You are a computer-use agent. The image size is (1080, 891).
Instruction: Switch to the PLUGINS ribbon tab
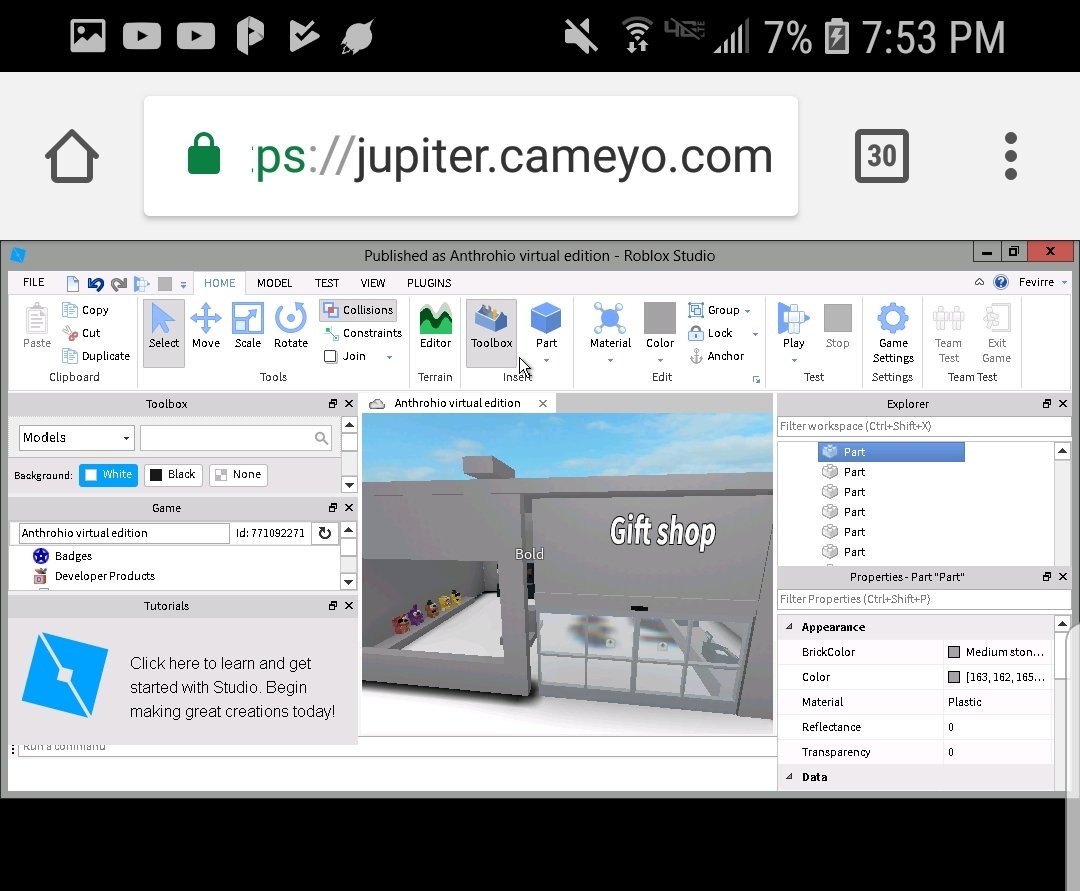click(x=429, y=283)
